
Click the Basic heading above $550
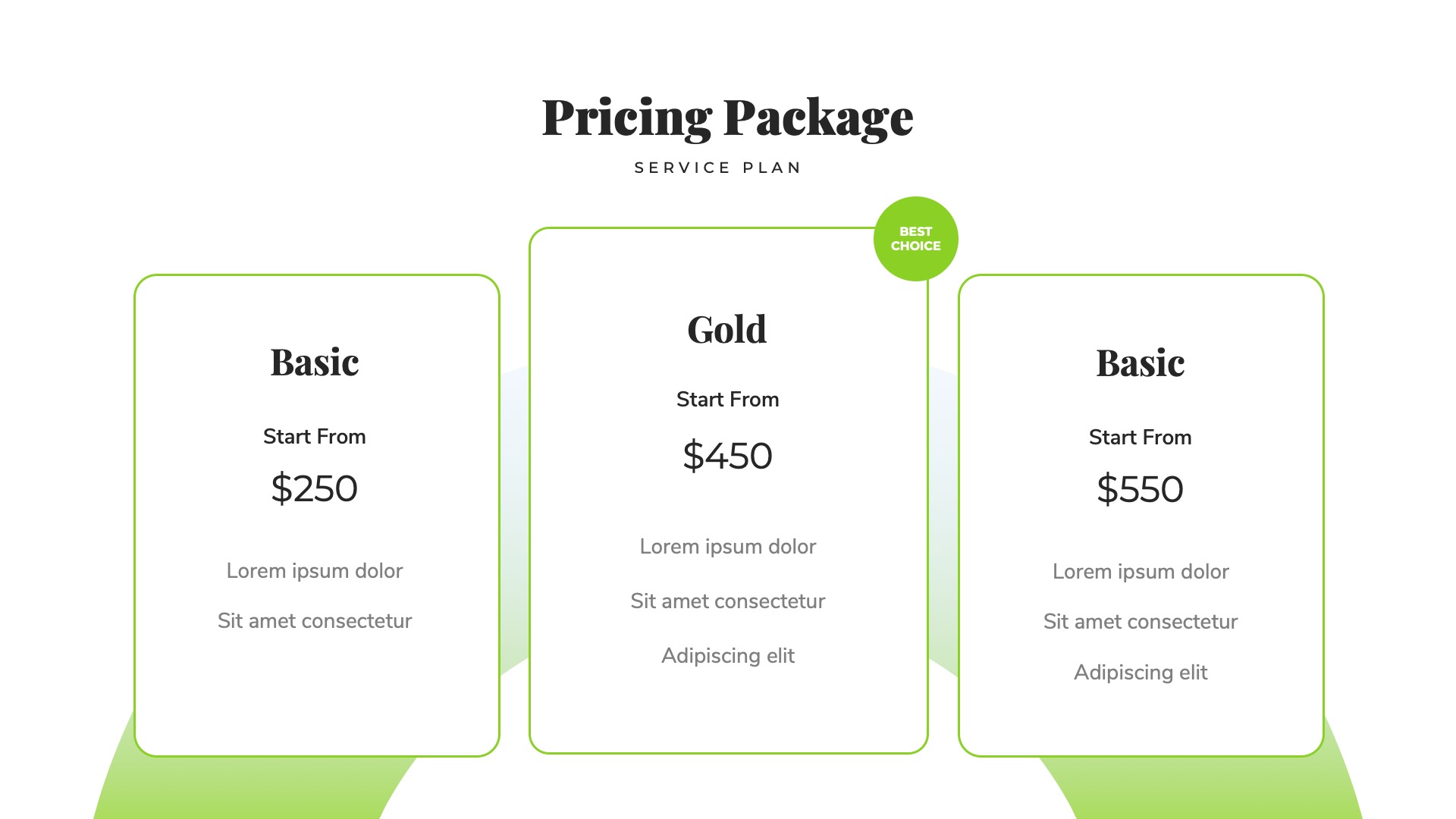click(x=1140, y=363)
